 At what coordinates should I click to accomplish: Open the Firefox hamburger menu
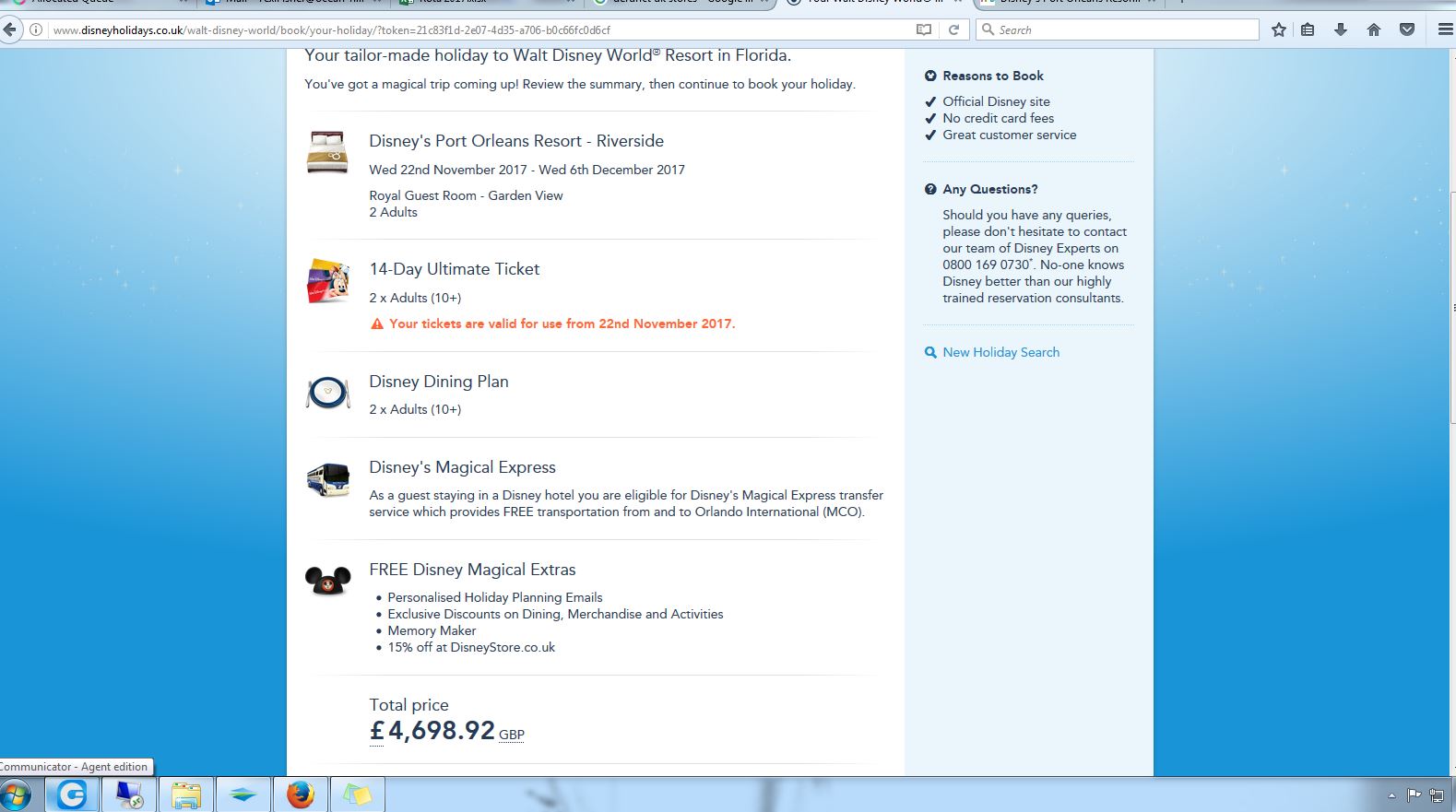click(1445, 29)
